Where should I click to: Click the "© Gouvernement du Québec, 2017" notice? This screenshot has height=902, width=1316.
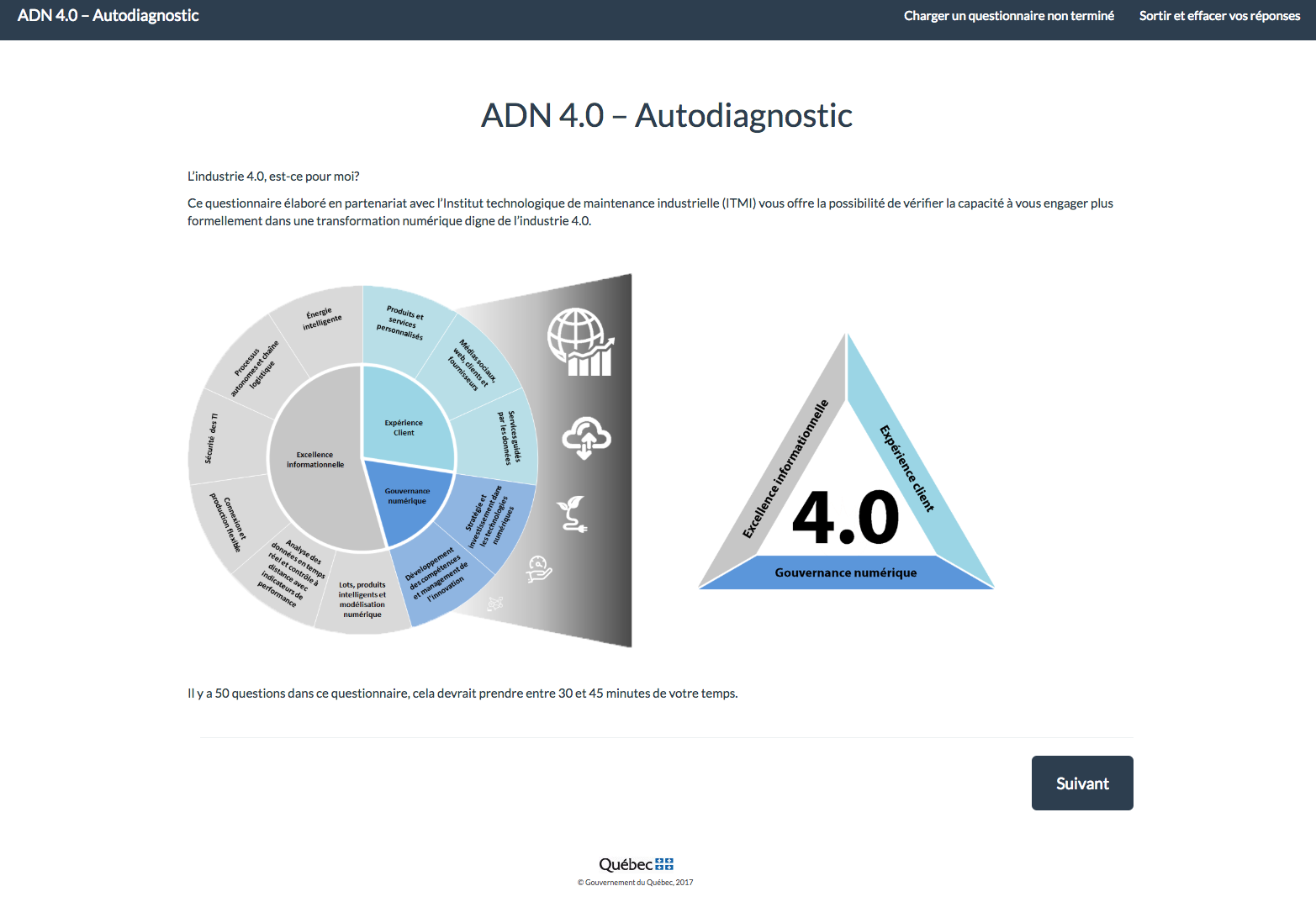click(636, 883)
